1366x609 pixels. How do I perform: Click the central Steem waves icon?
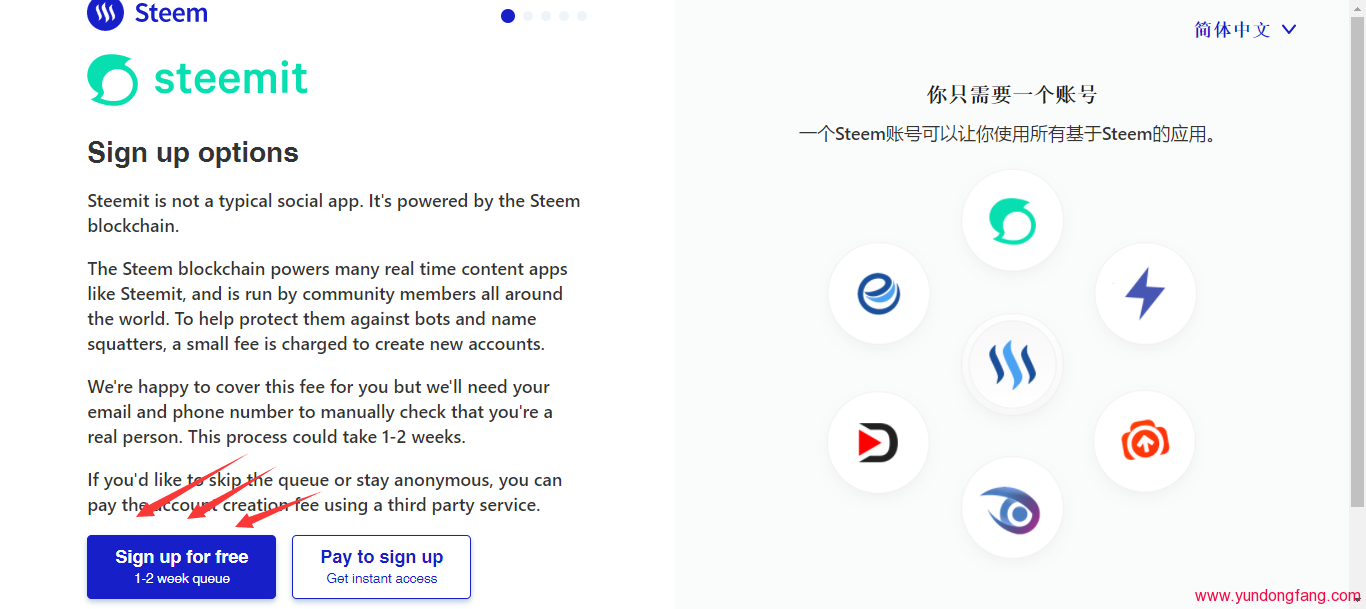[x=1012, y=366]
